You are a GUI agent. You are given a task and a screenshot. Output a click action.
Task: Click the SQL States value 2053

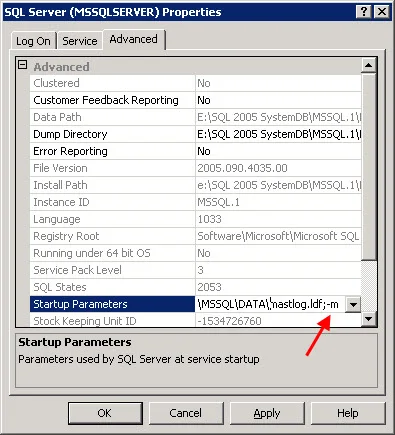[278, 287]
